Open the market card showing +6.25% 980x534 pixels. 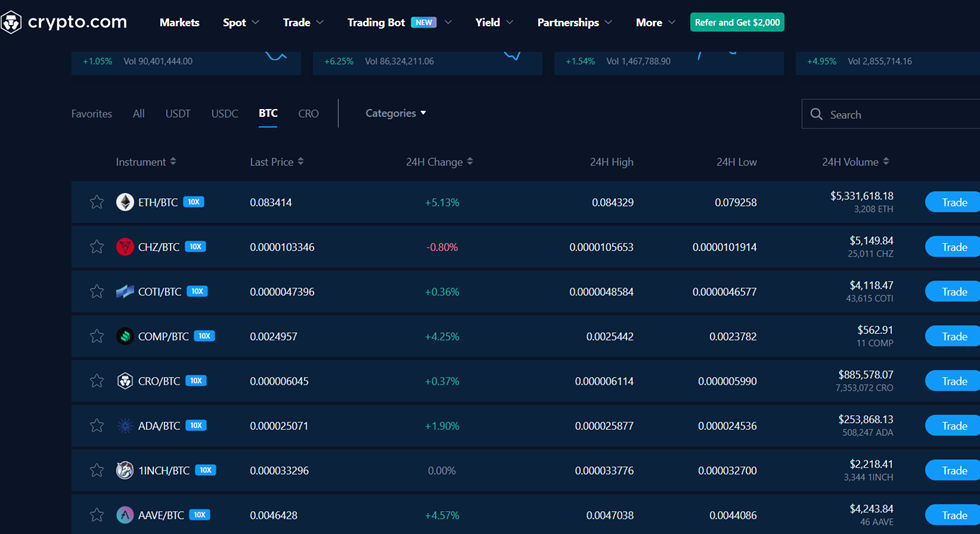coord(428,63)
